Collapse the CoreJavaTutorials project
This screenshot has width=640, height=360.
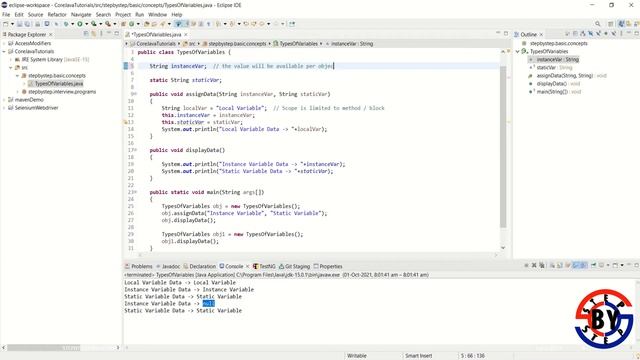coord(4,51)
